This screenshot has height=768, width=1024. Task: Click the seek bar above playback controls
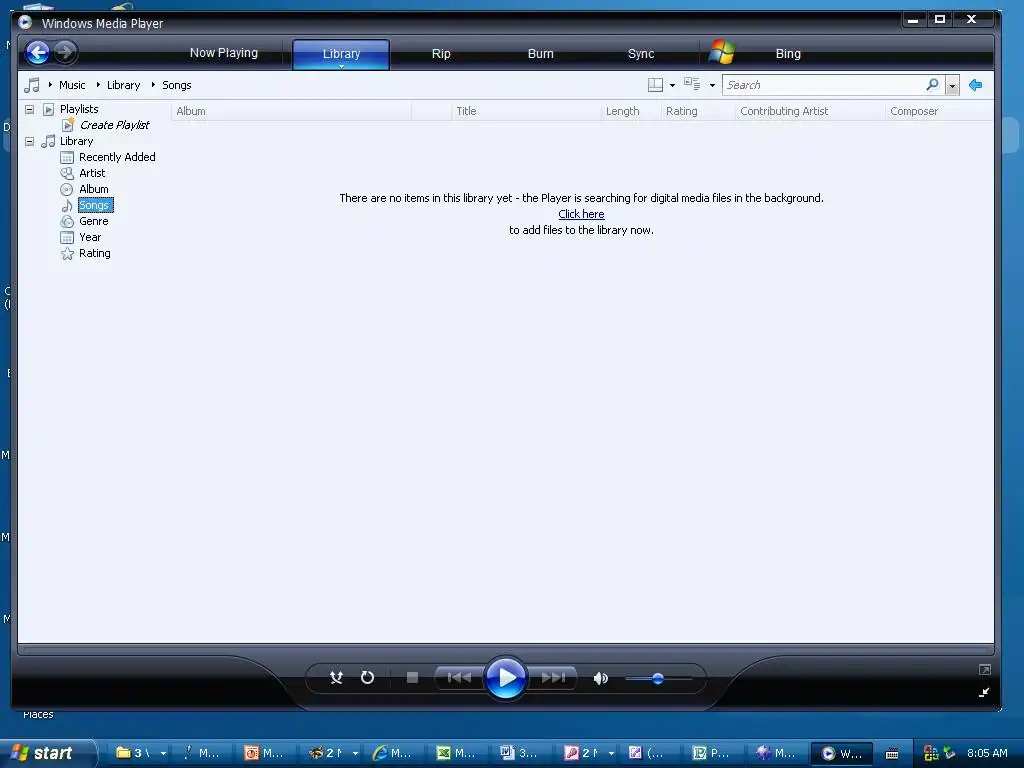pos(505,650)
